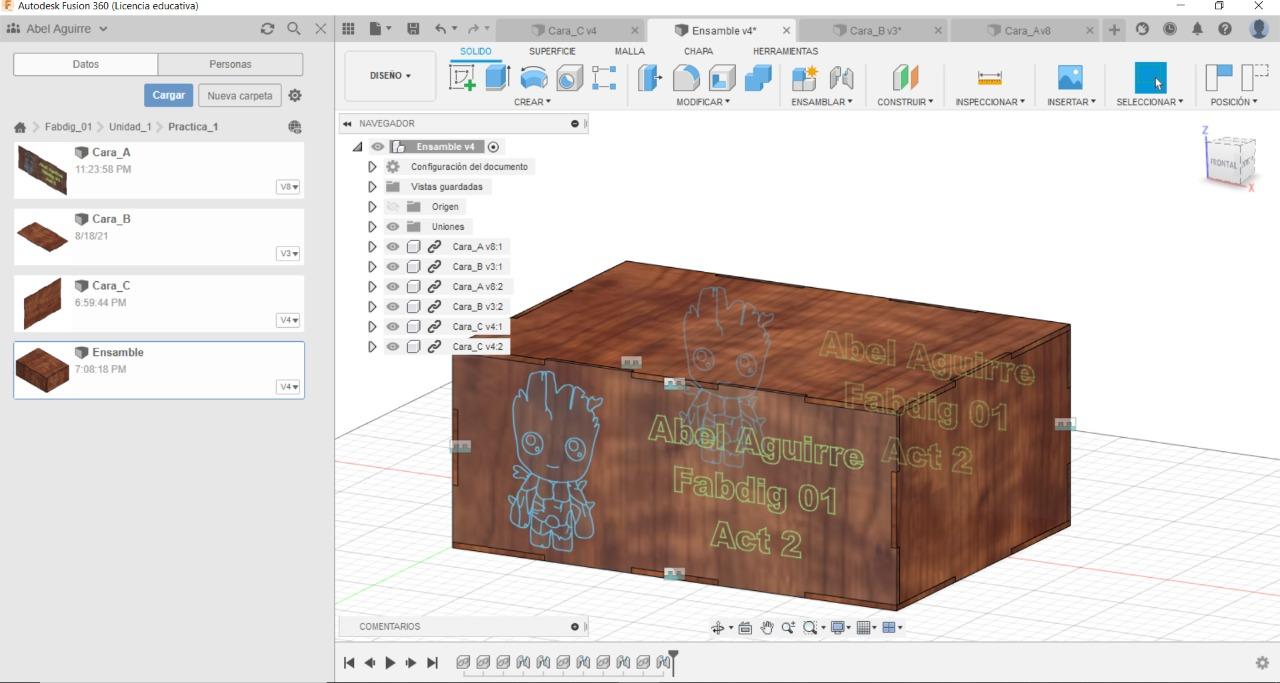Expand Configuración del documento node

coord(372,167)
